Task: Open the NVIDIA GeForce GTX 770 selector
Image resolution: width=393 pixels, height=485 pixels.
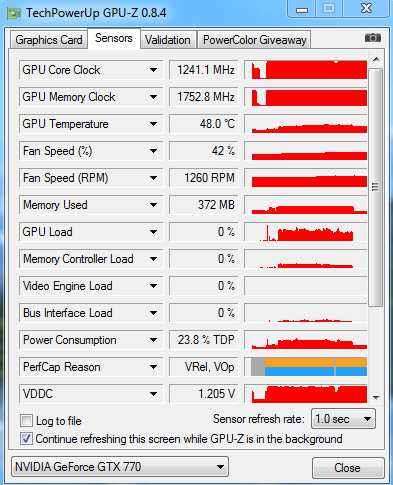Action: pos(120,467)
